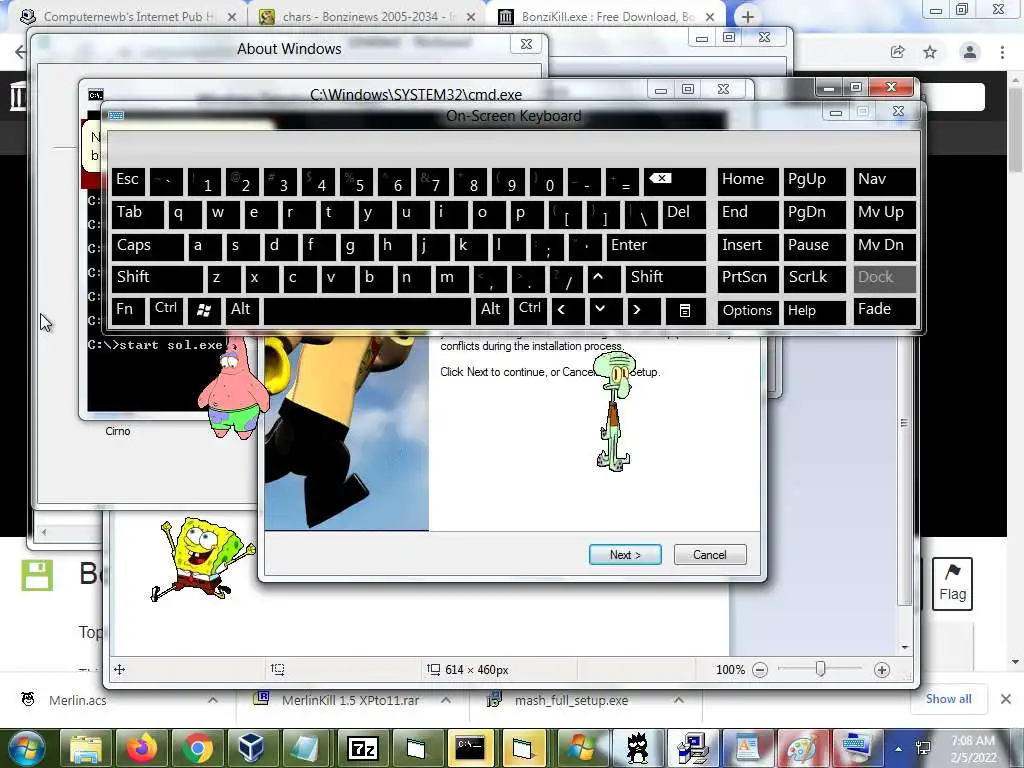Open the Windows flag taskbar icon
The height and width of the screenshot is (768, 1024).
(581, 748)
